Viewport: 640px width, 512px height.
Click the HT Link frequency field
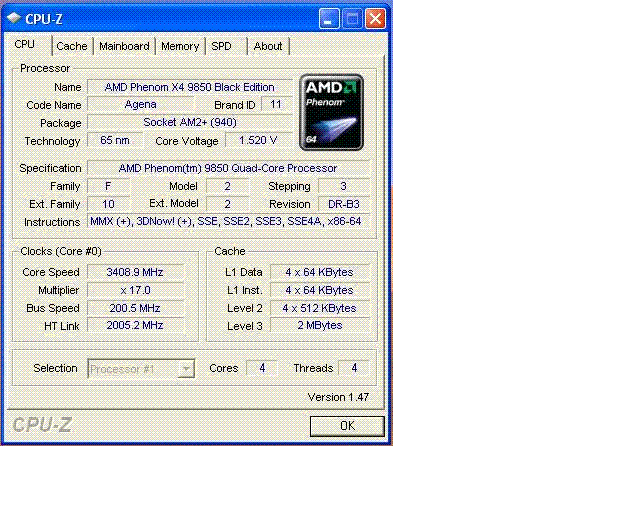pos(135,326)
